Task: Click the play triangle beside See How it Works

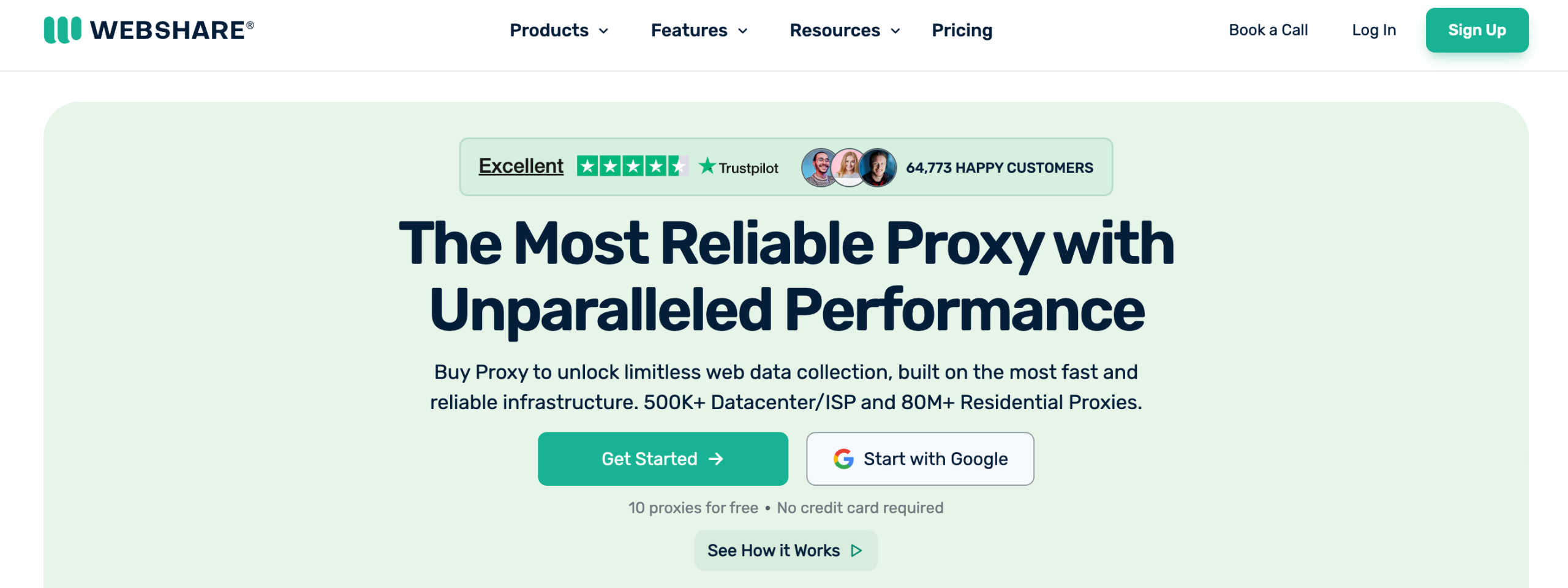Action: (856, 551)
